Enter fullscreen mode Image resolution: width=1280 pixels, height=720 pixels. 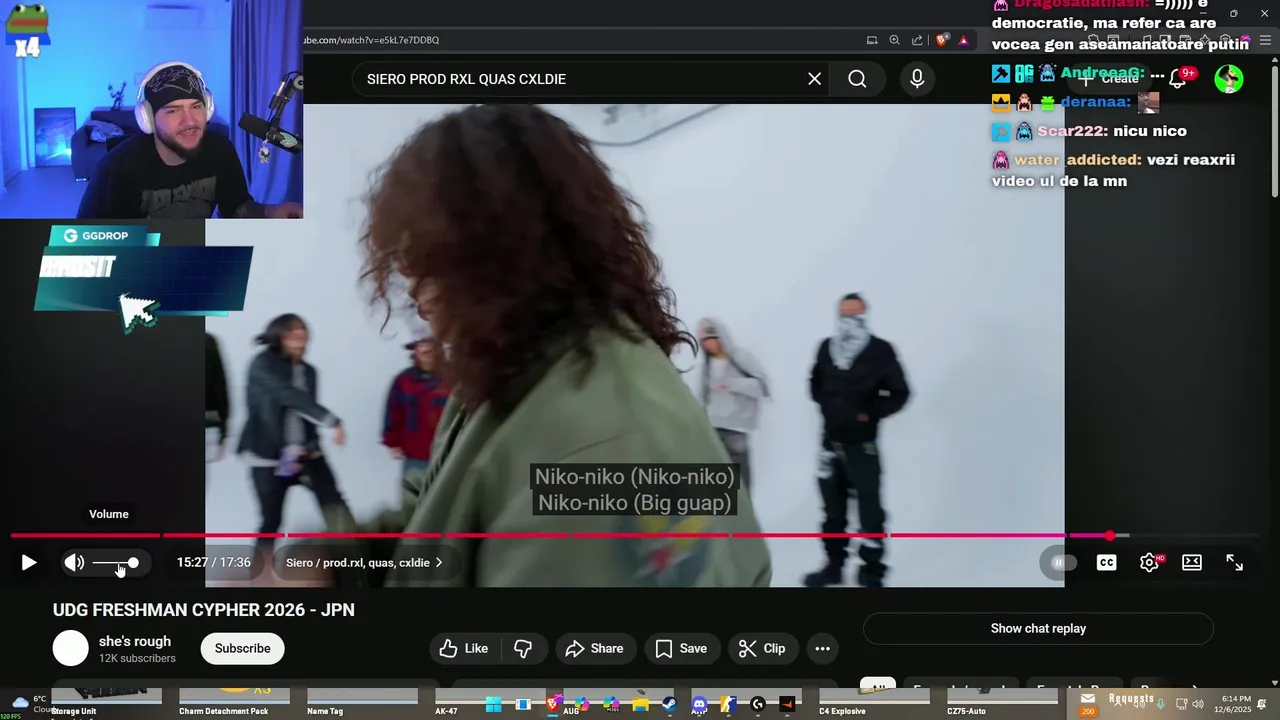pos(1235,563)
